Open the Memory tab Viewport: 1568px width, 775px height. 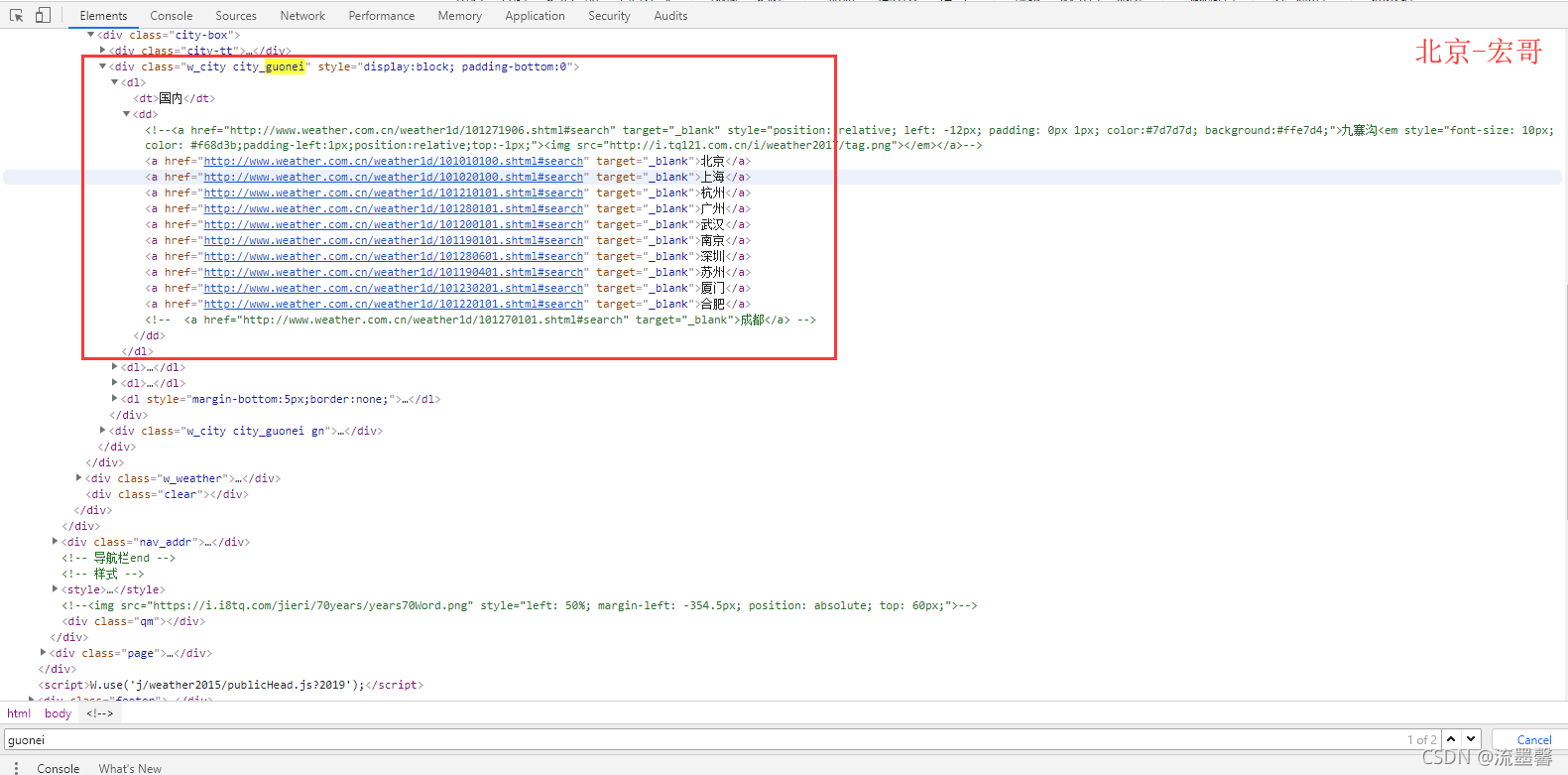tap(460, 16)
